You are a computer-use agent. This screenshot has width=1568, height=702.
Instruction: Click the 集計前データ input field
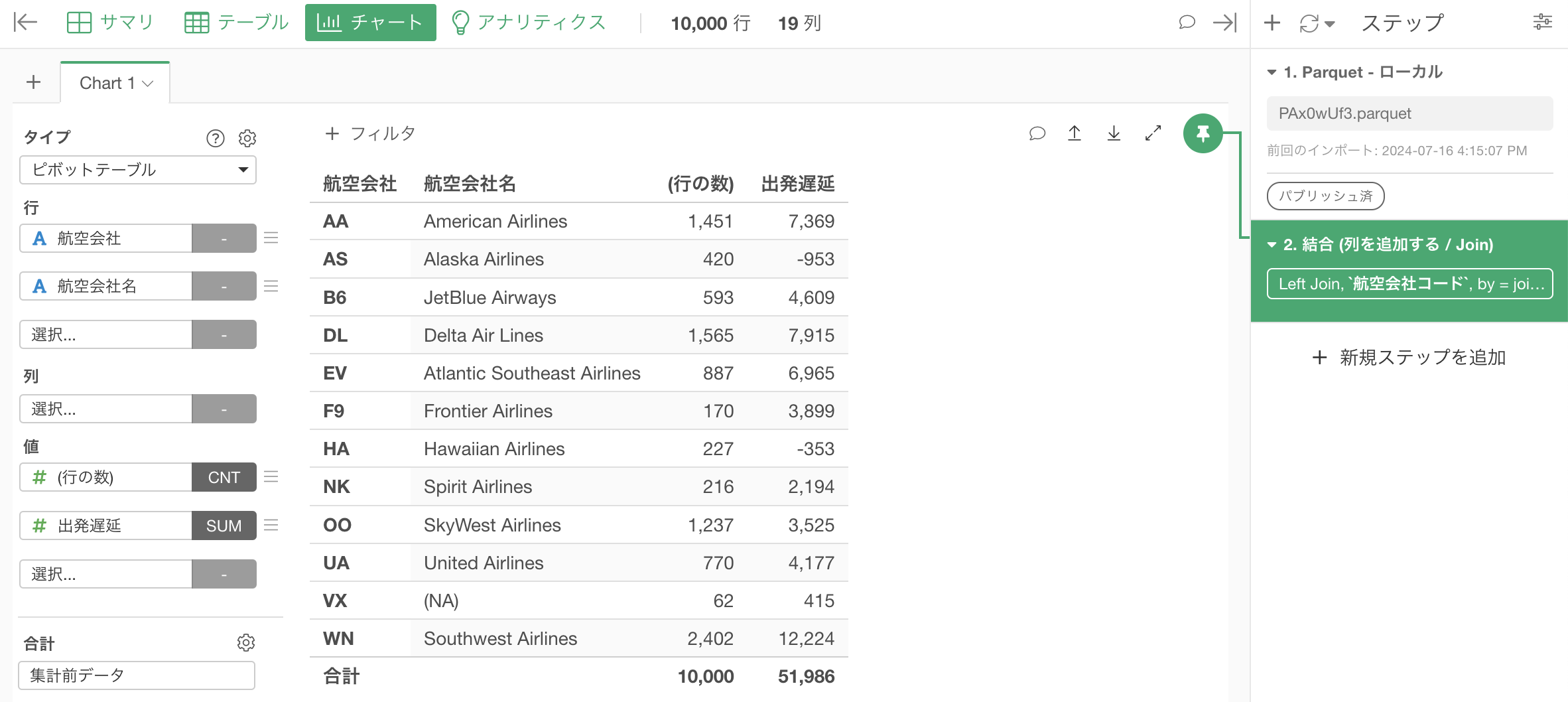point(137,675)
